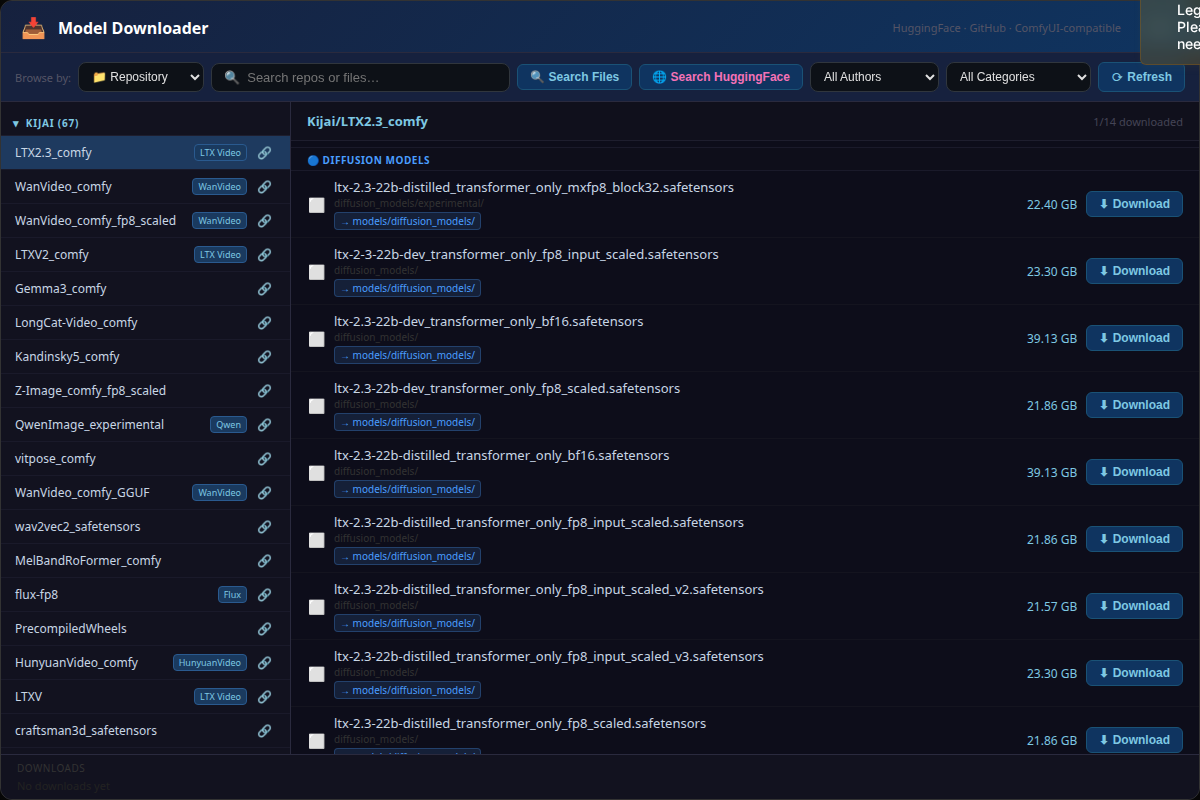1200x800 pixels.
Task: Click the Model Downloader inbox logo icon
Action: click(33, 29)
